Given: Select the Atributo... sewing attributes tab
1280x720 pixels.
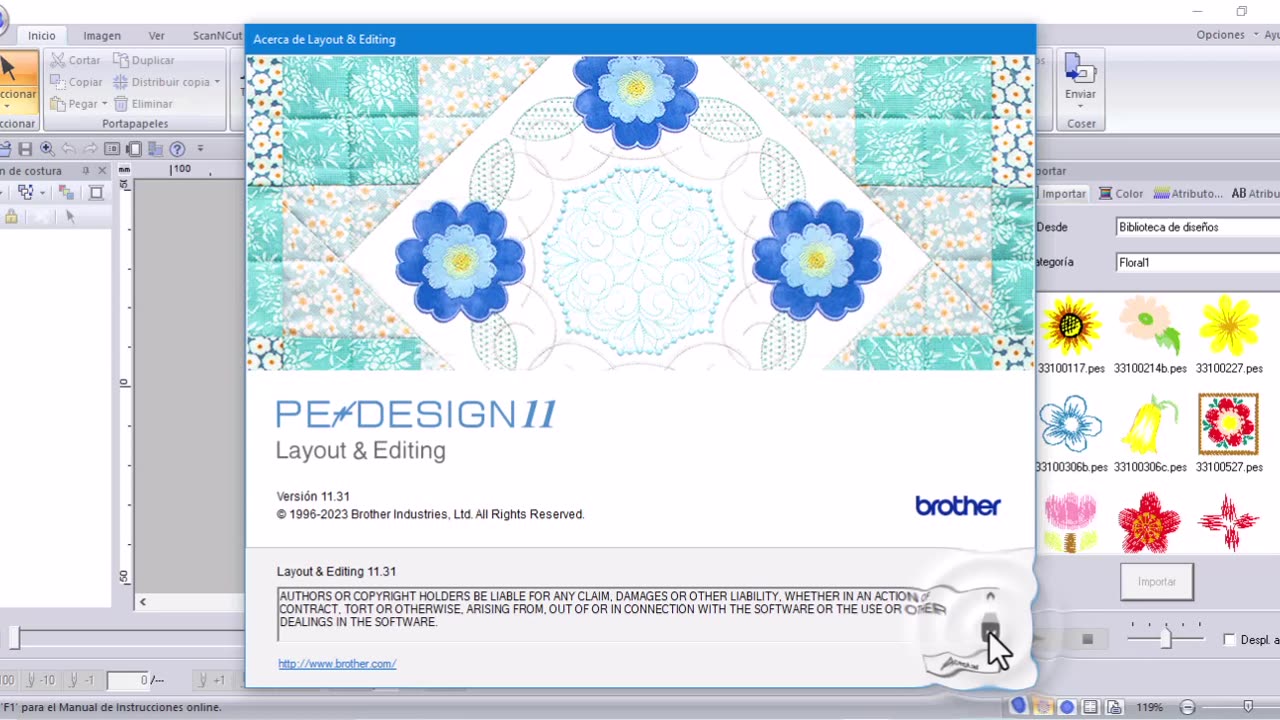Looking at the screenshot, I should tap(1188, 194).
